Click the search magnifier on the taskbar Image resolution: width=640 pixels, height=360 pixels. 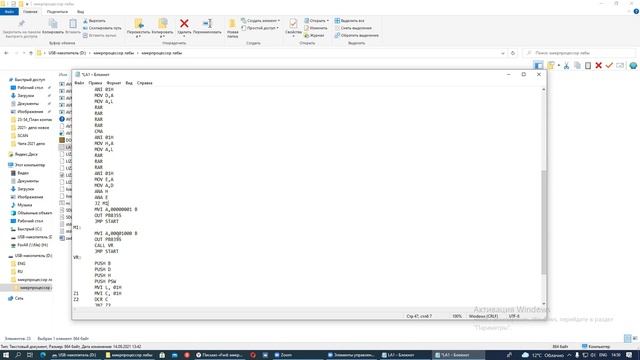(18, 355)
